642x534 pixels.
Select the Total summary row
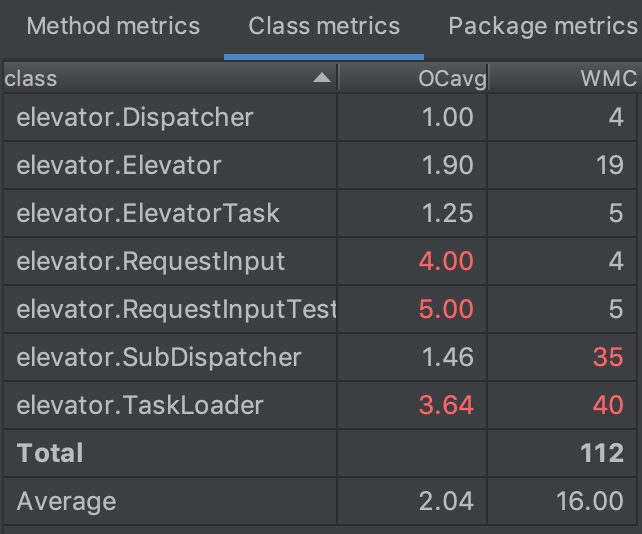pyautogui.click(x=50, y=453)
